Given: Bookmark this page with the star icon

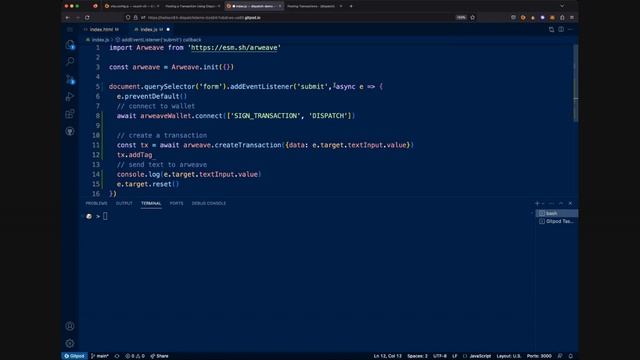Looking at the screenshot, I should tap(473, 18).
